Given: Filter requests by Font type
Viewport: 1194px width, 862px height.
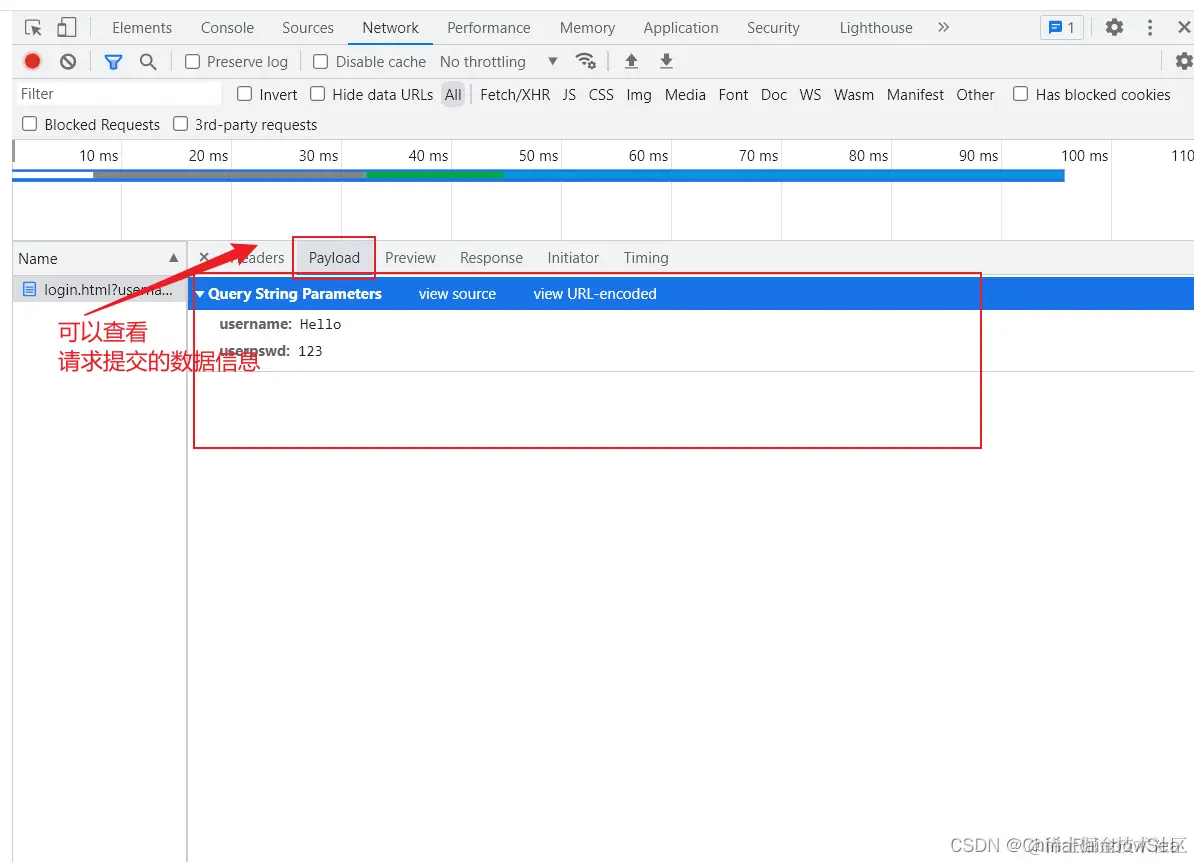Looking at the screenshot, I should [x=733, y=94].
